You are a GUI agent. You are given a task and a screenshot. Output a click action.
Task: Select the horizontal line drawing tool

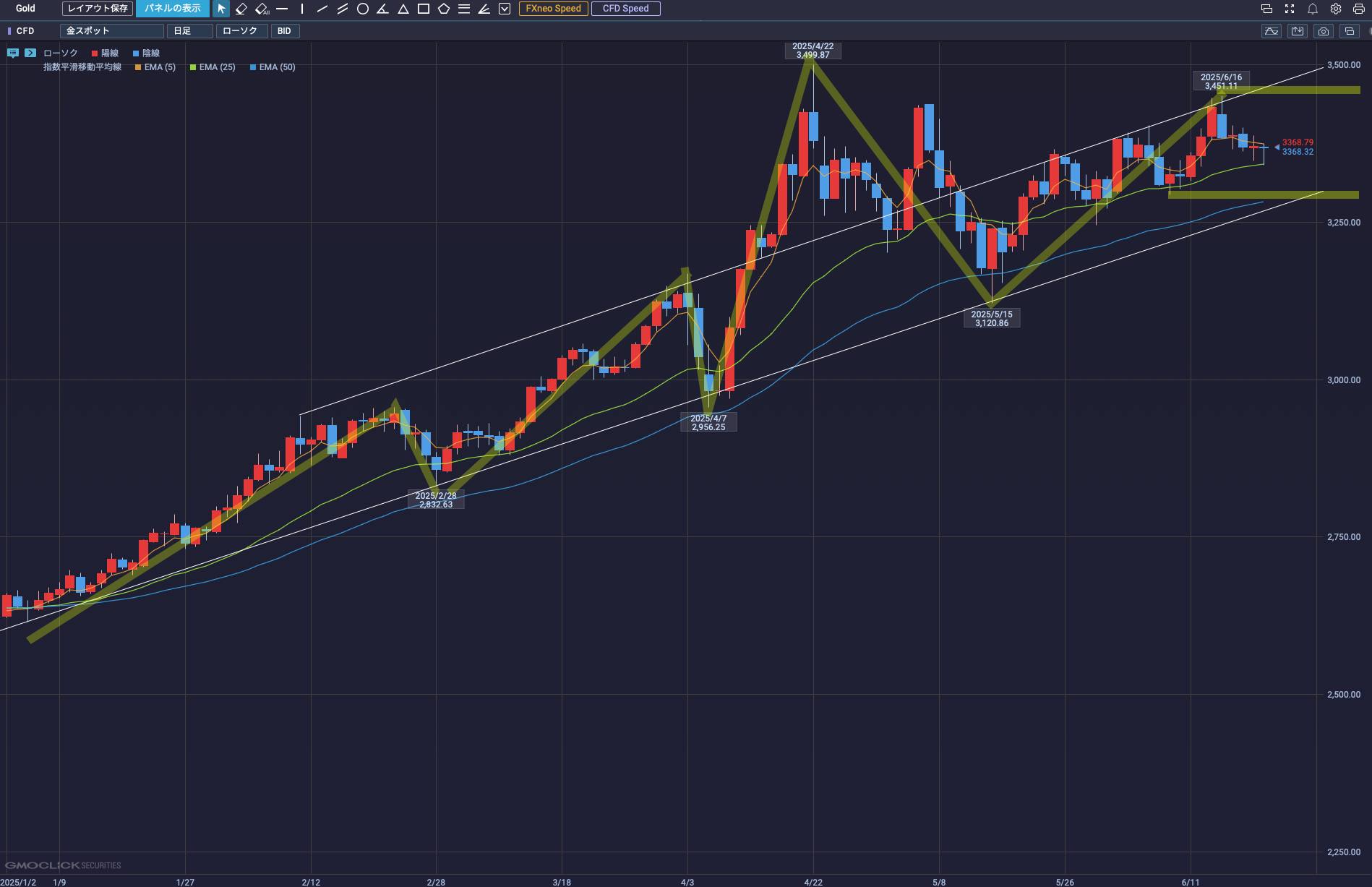pyautogui.click(x=282, y=9)
